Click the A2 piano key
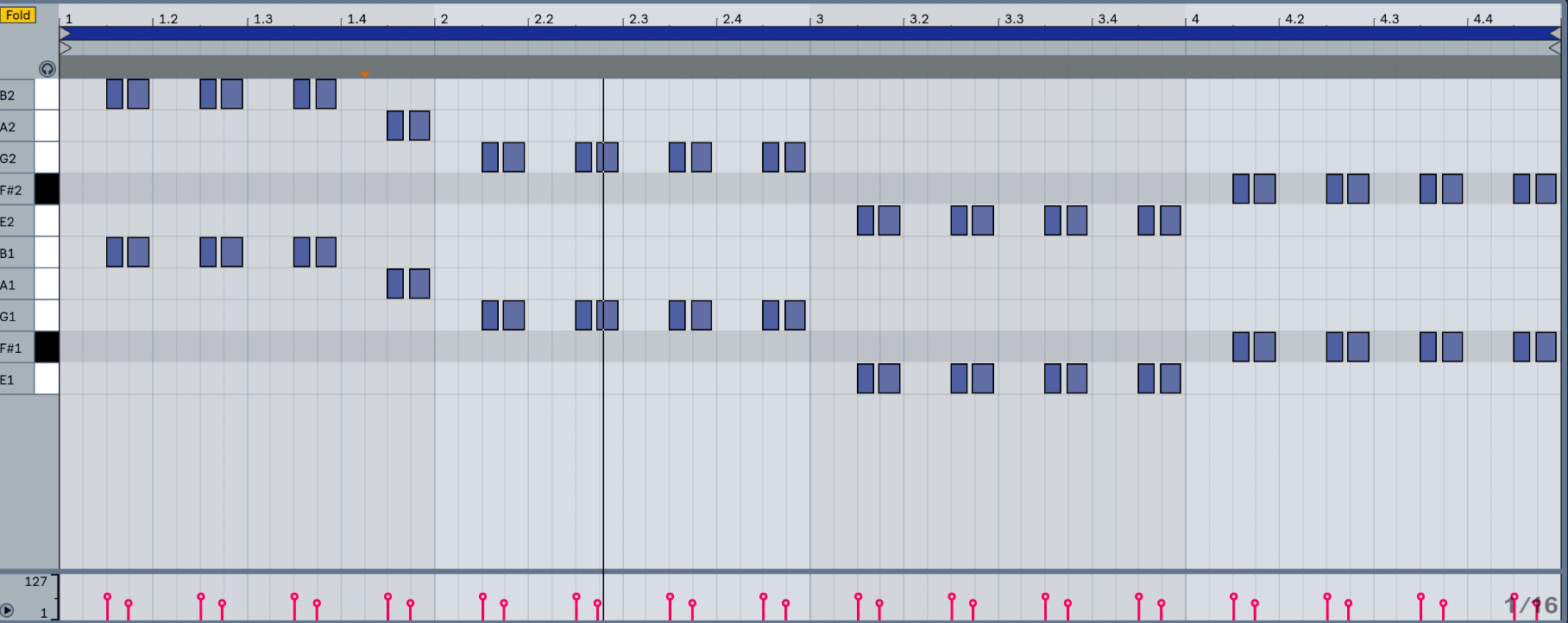The image size is (1568, 623). coord(47,126)
